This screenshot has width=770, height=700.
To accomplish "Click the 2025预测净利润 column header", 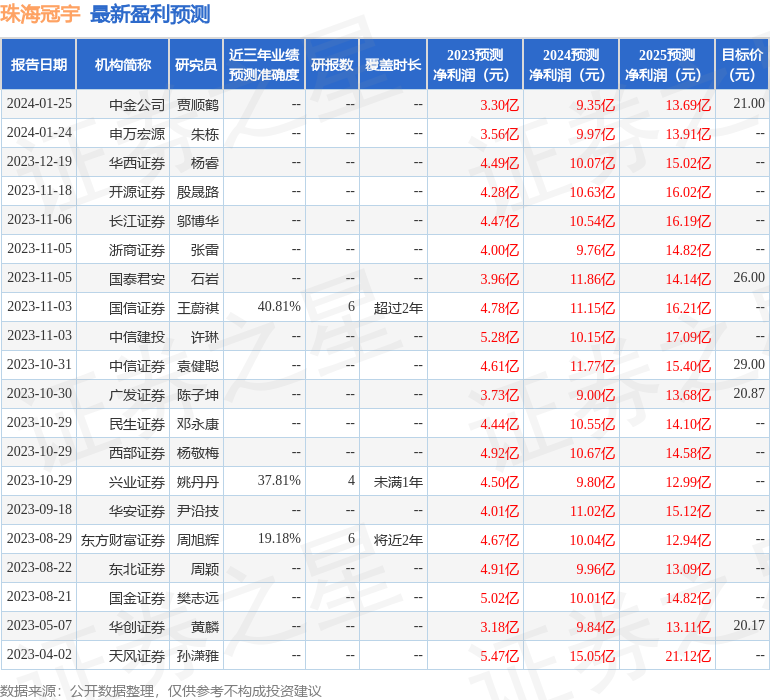I will click(667, 64).
